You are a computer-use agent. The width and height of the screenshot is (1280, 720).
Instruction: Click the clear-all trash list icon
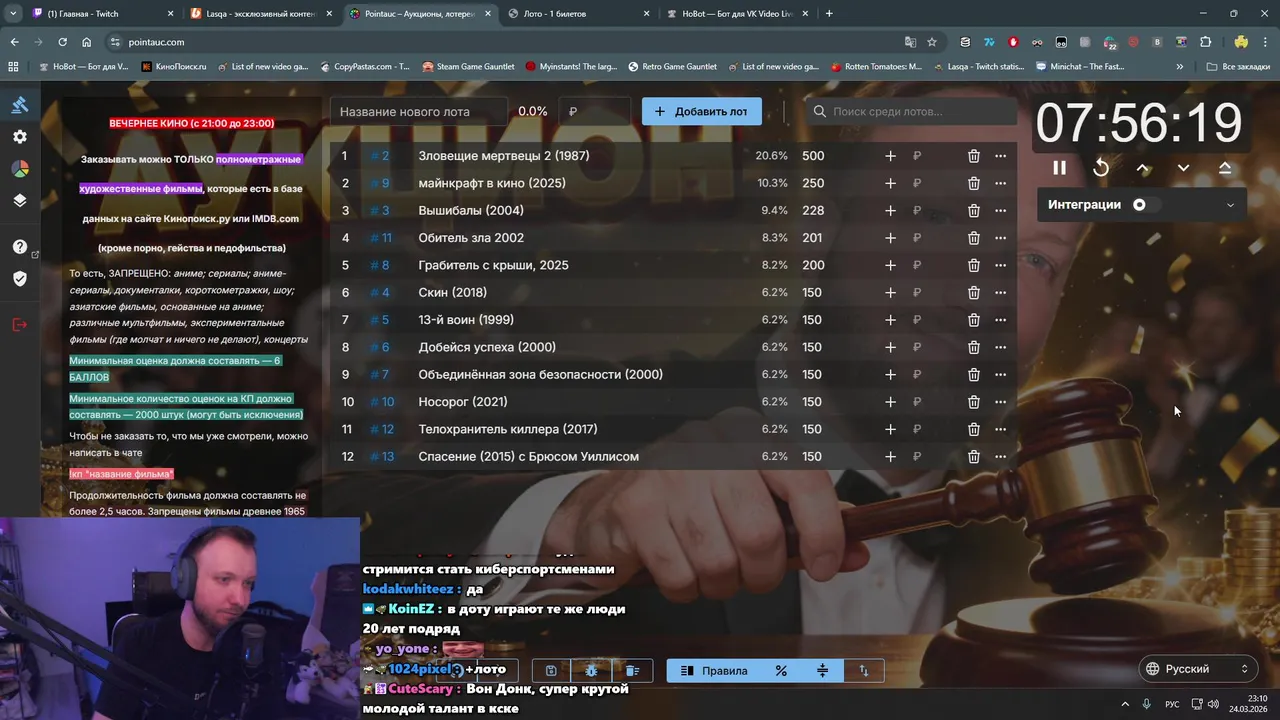632,671
